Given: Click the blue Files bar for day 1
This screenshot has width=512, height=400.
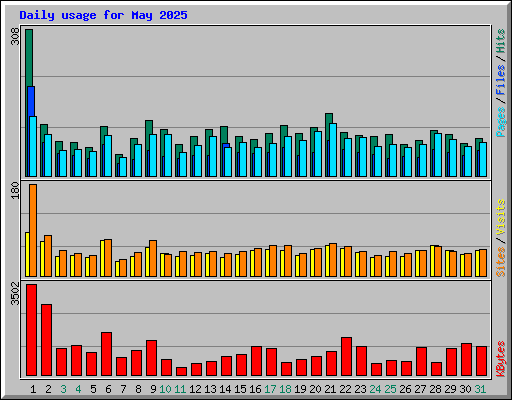Looking at the screenshot, I should 31,101.
